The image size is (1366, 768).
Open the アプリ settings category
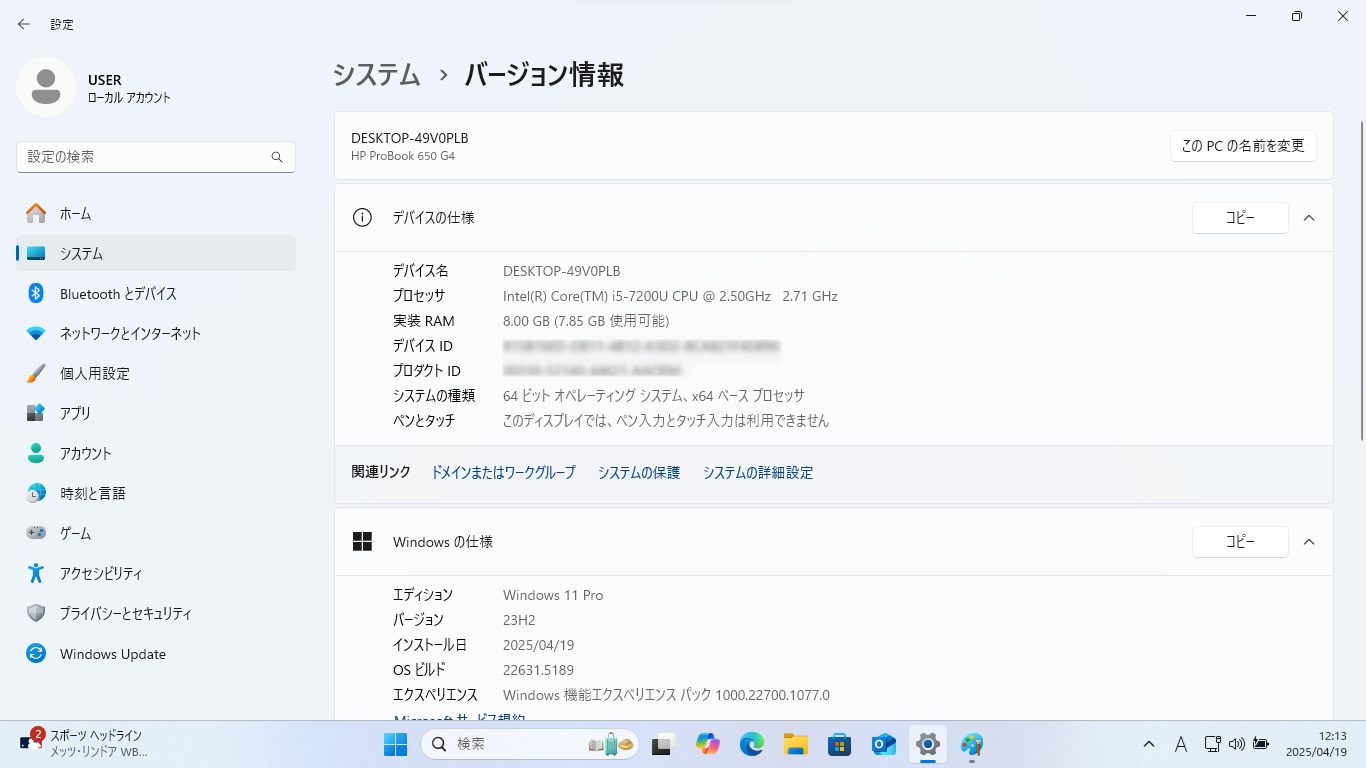tap(156, 413)
